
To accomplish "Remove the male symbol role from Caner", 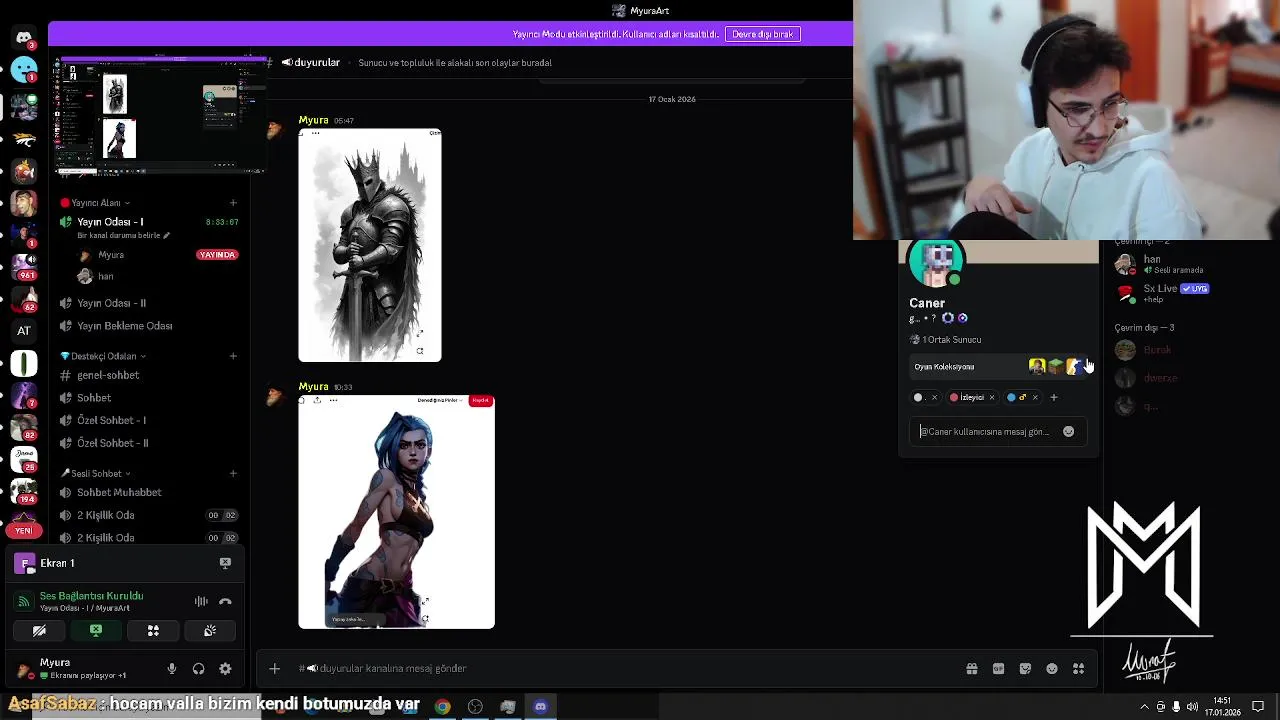I will tap(1035, 398).
